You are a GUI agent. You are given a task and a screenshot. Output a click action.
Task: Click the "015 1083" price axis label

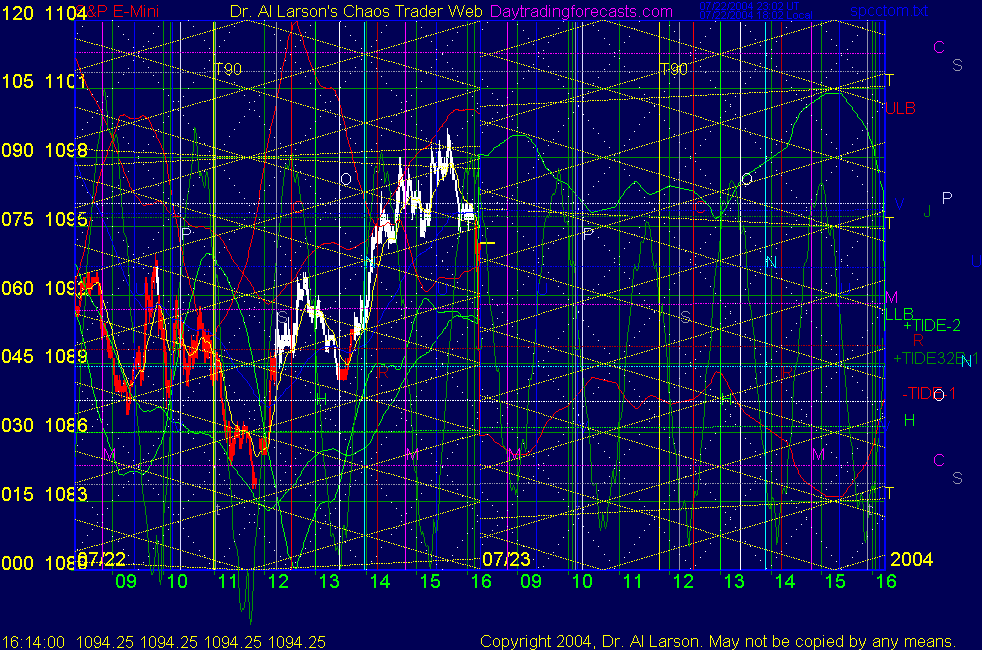[44, 494]
